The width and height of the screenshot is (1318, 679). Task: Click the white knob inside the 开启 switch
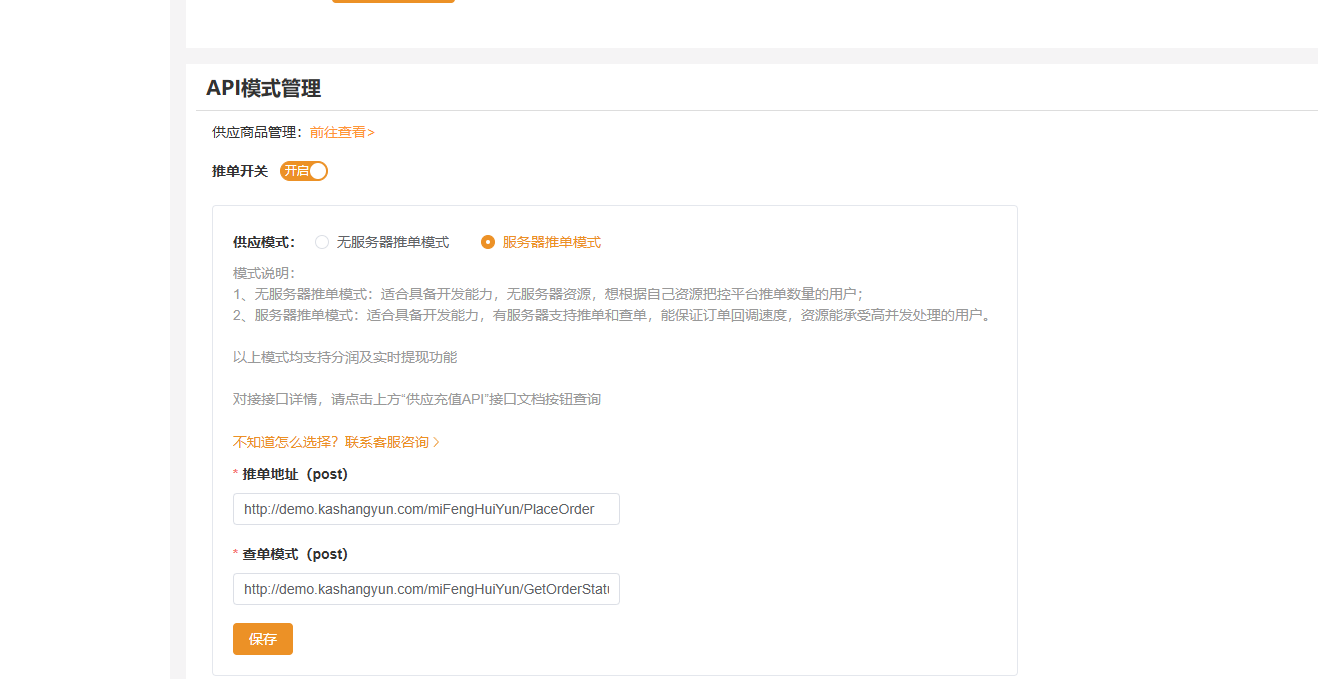click(318, 171)
